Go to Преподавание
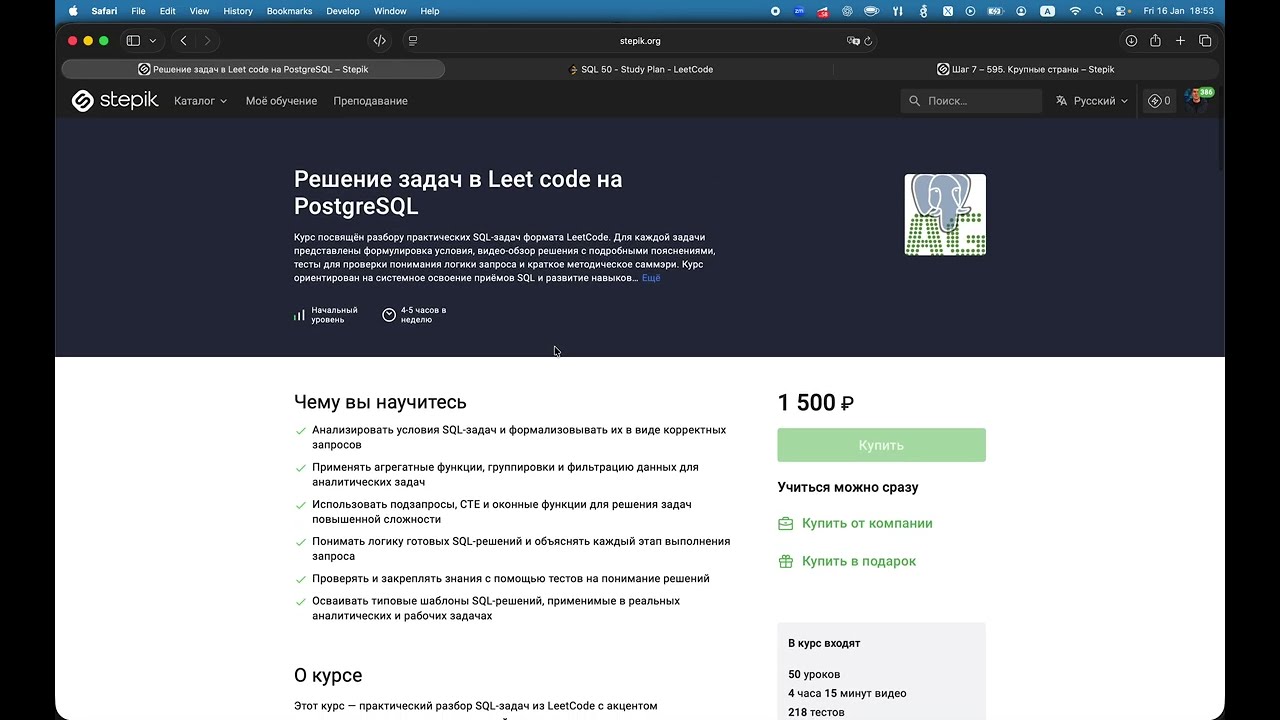Viewport: 1280px width, 720px height. pos(370,101)
